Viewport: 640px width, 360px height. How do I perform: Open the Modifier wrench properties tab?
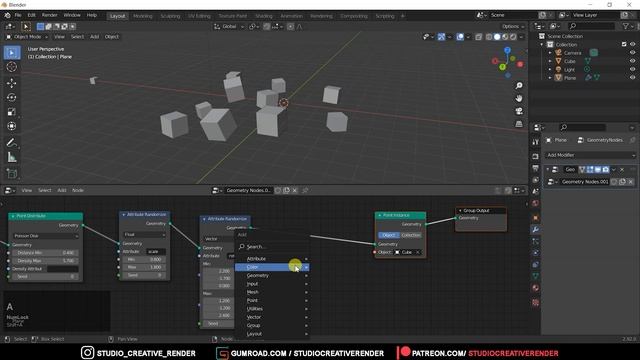pyautogui.click(x=536, y=230)
